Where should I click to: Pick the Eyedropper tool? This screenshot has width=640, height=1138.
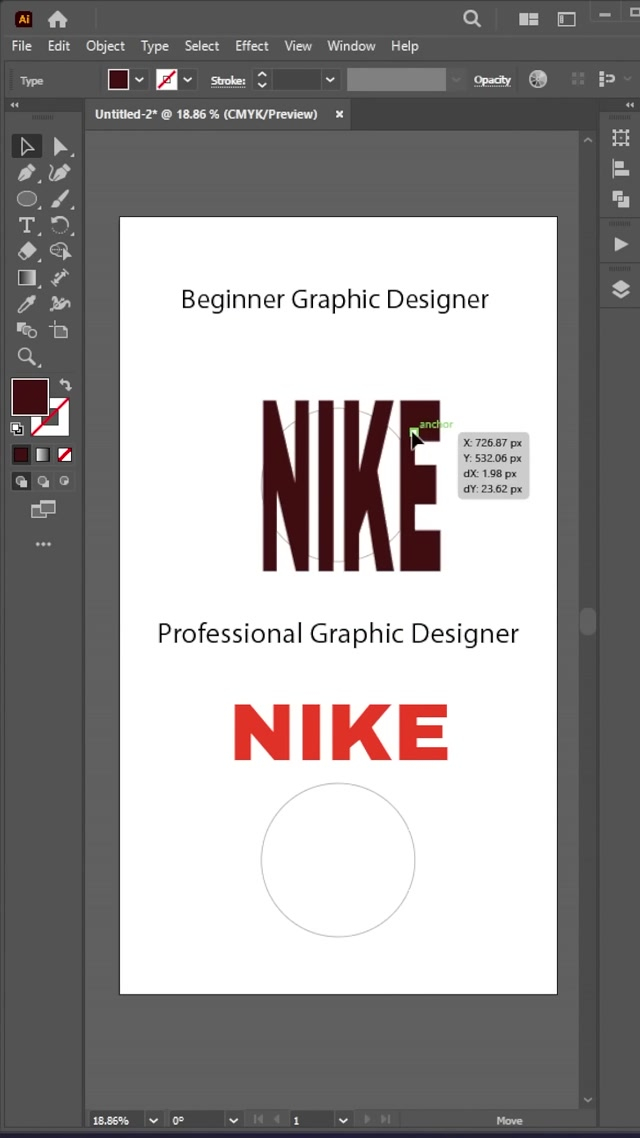coord(27,304)
